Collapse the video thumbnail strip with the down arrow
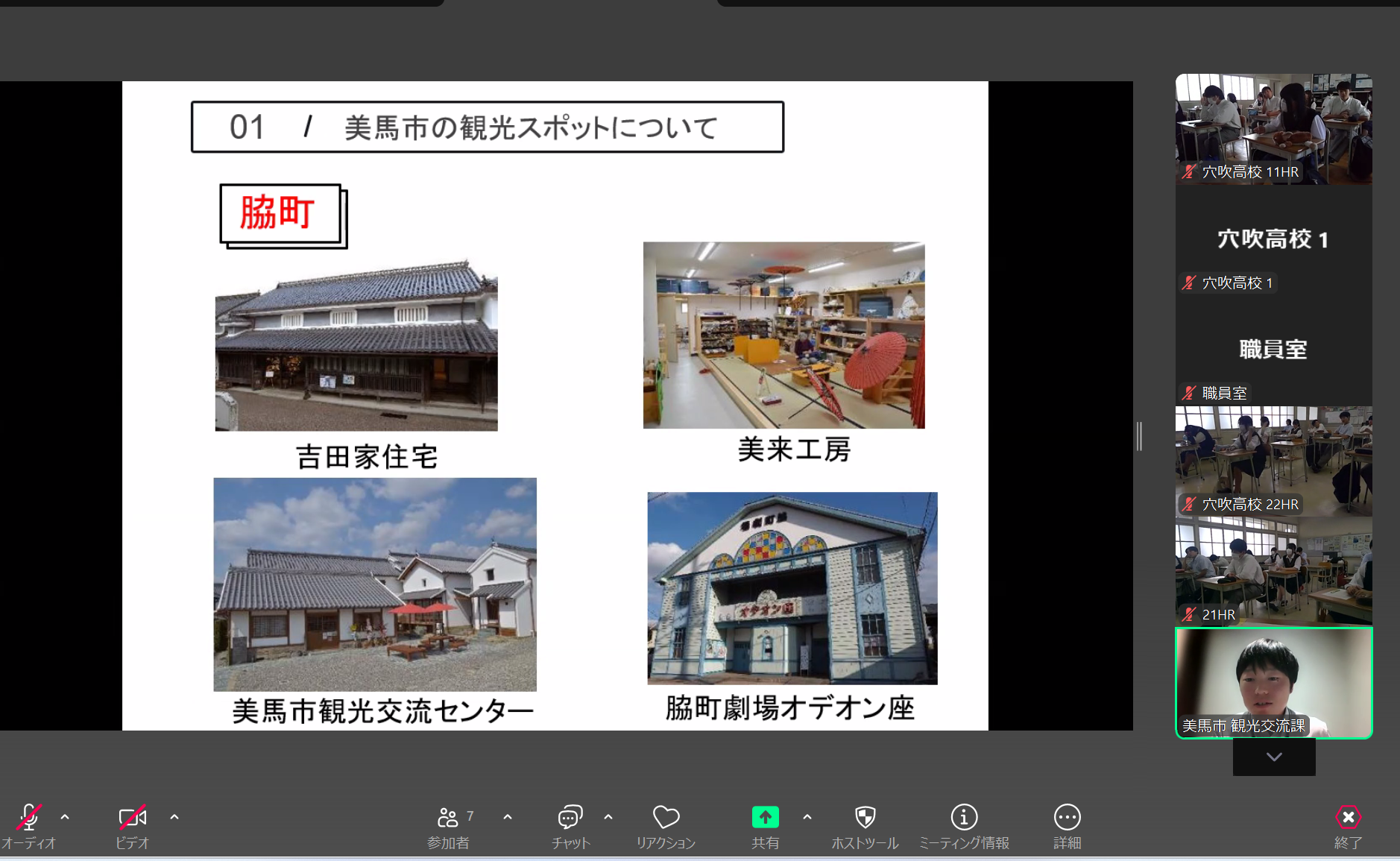Screen dimensions: 1400x861 (1274, 757)
